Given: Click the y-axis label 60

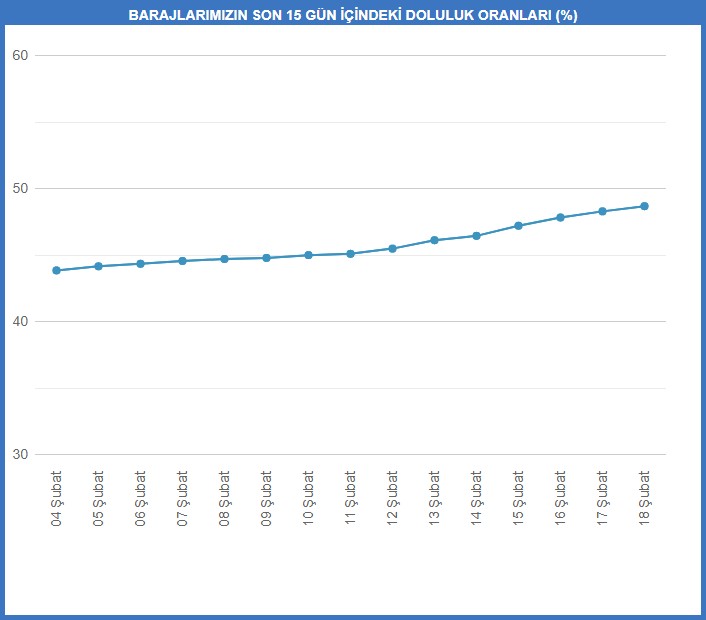Looking at the screenshot, I should pyautogui.click(x=19, y=55).
